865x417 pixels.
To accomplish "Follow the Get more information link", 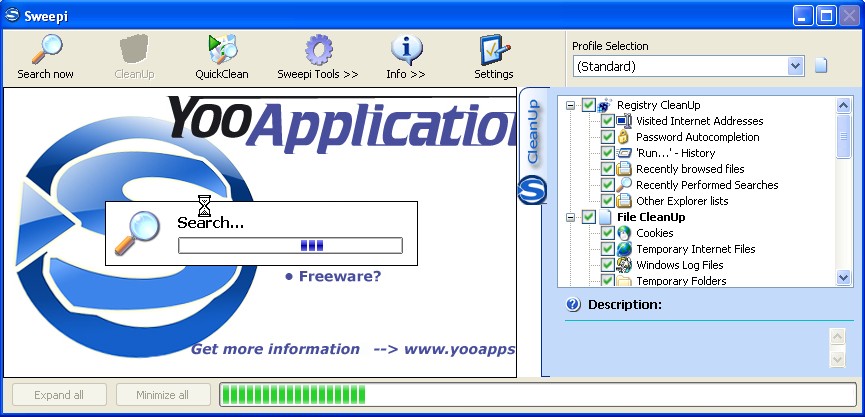I will click(353, 349).
